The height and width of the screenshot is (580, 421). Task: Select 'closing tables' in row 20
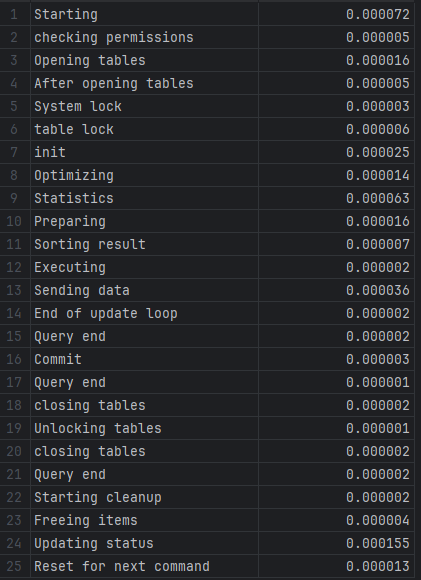coord(90,451)
